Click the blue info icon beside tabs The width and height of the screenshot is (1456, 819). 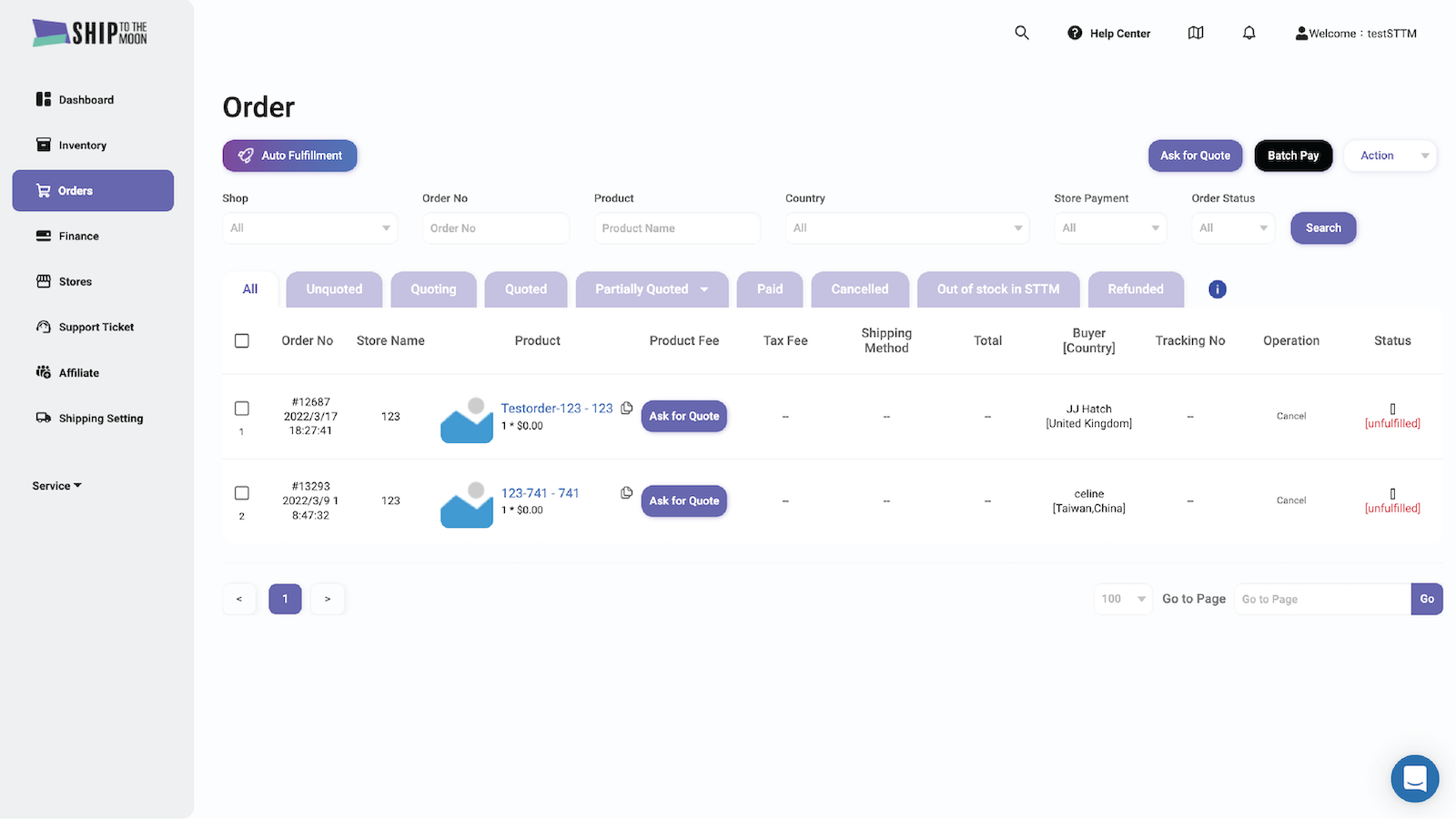(x=1217, y=289)
